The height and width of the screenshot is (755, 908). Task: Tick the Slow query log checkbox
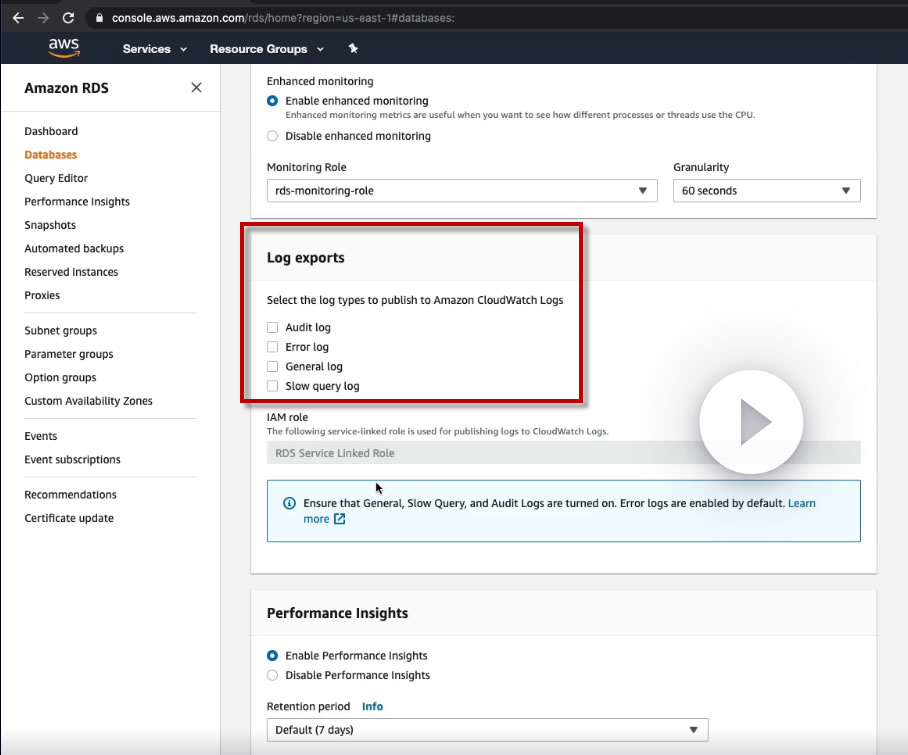[273, 386]
